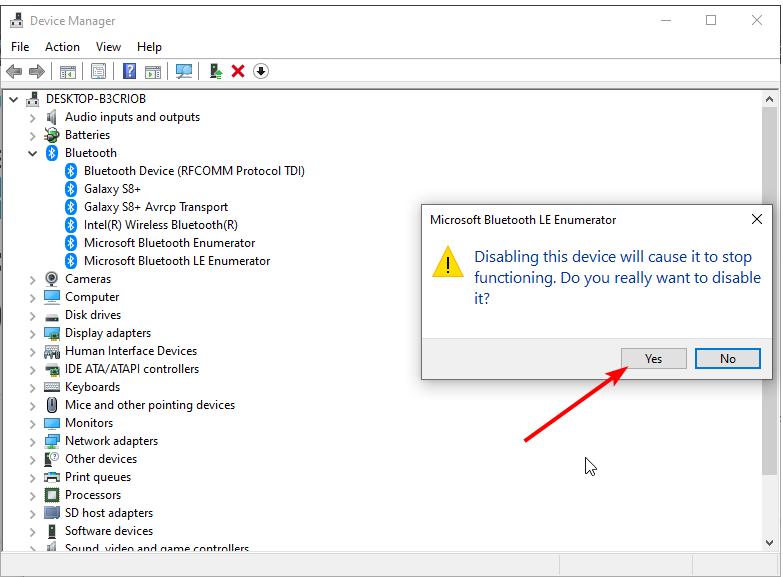The image size is (783, 577).
Task: Click the Bluetooth category icon
Action: (x=52, y=153)
